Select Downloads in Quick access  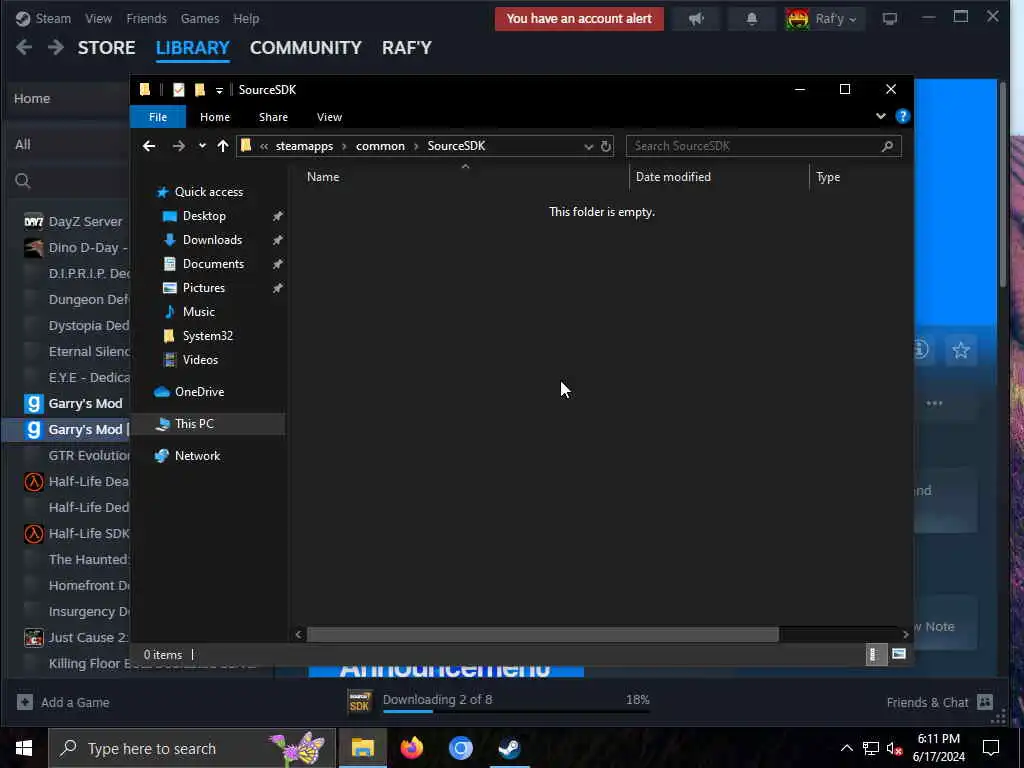pos(212,240)
